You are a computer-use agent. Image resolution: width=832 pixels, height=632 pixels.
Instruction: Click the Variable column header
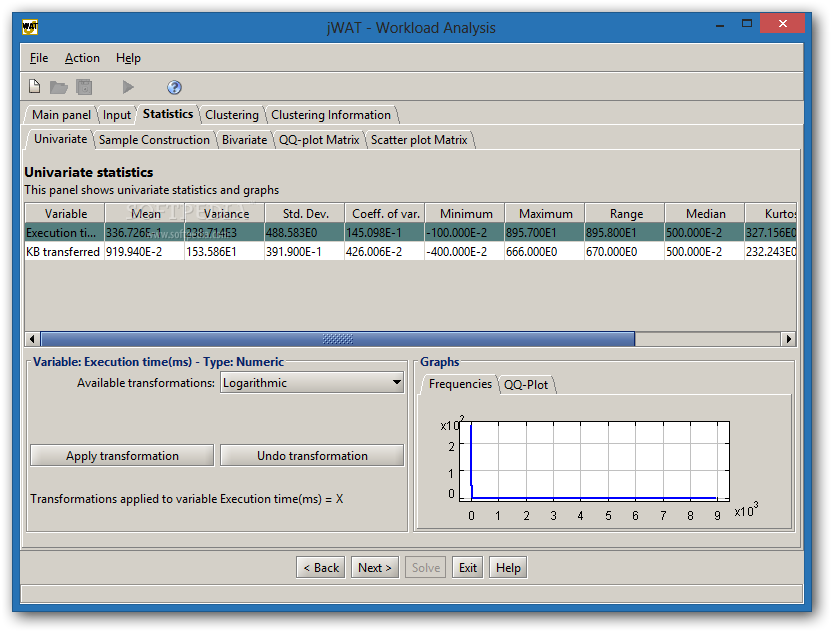click(65, 213)
